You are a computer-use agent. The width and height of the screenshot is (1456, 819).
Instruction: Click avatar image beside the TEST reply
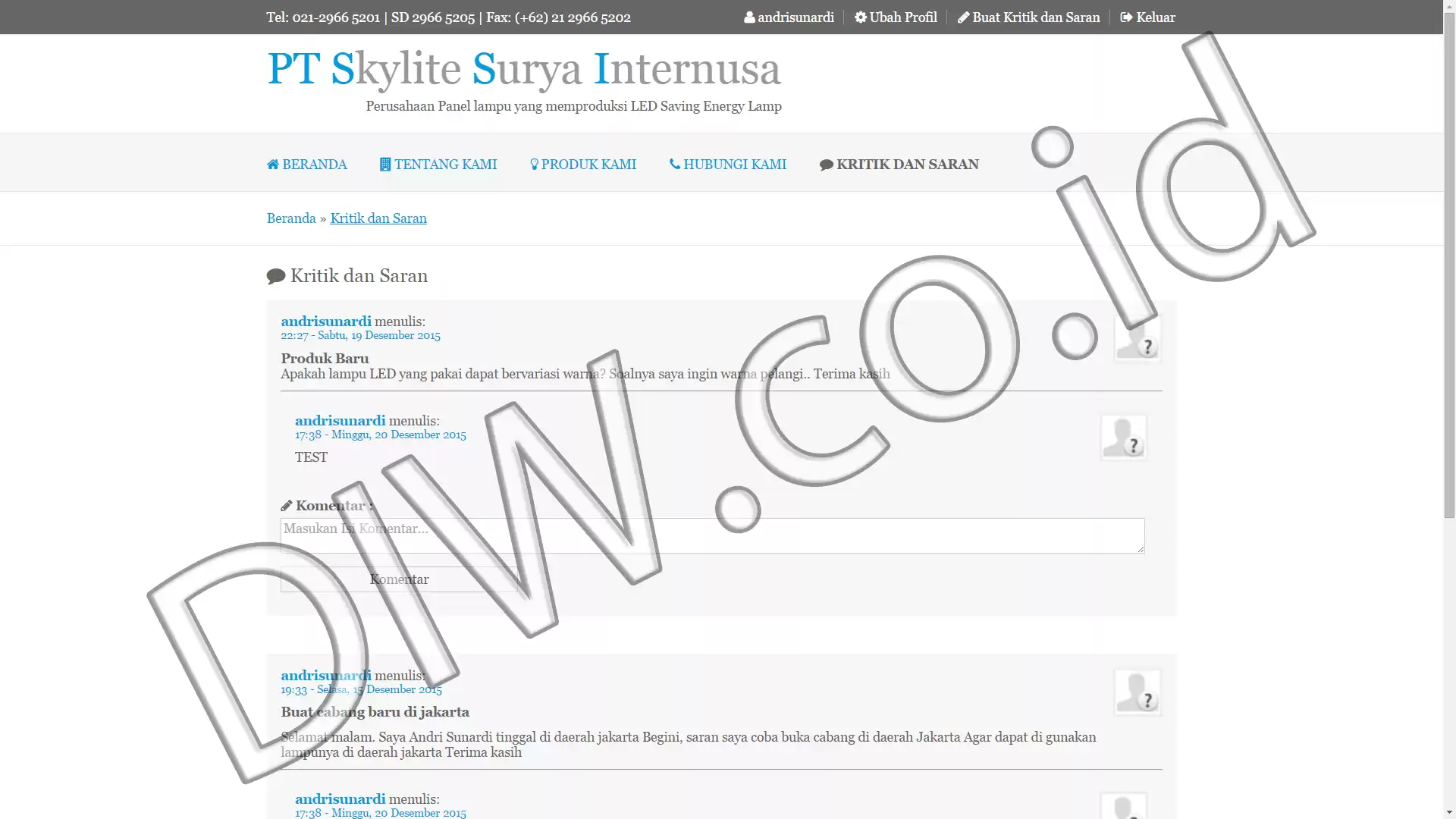(1123, 437)
